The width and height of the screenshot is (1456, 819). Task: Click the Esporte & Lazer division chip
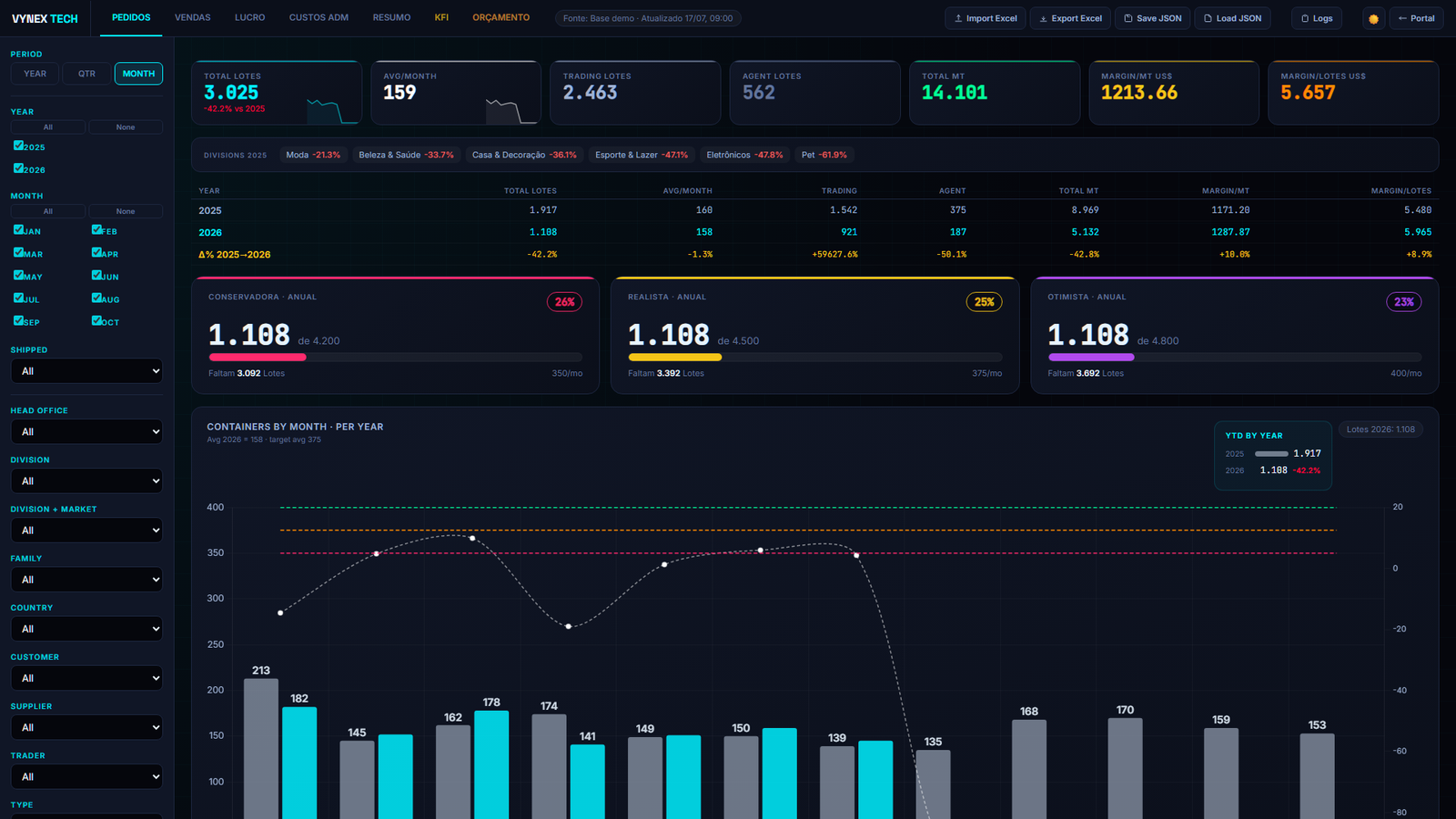pos(642,155)
